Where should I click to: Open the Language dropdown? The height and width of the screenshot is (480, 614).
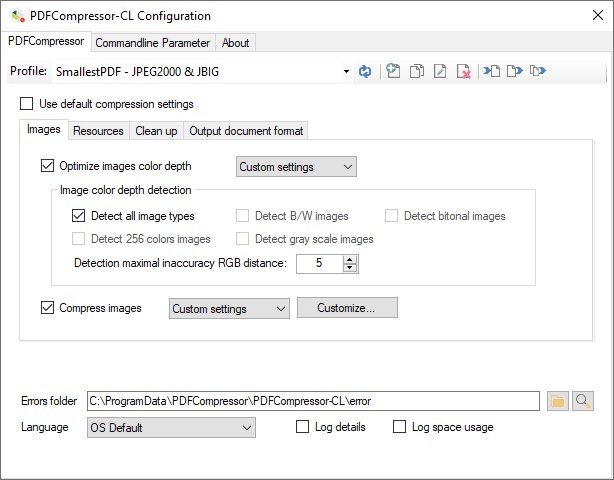[x=247, y=428]
